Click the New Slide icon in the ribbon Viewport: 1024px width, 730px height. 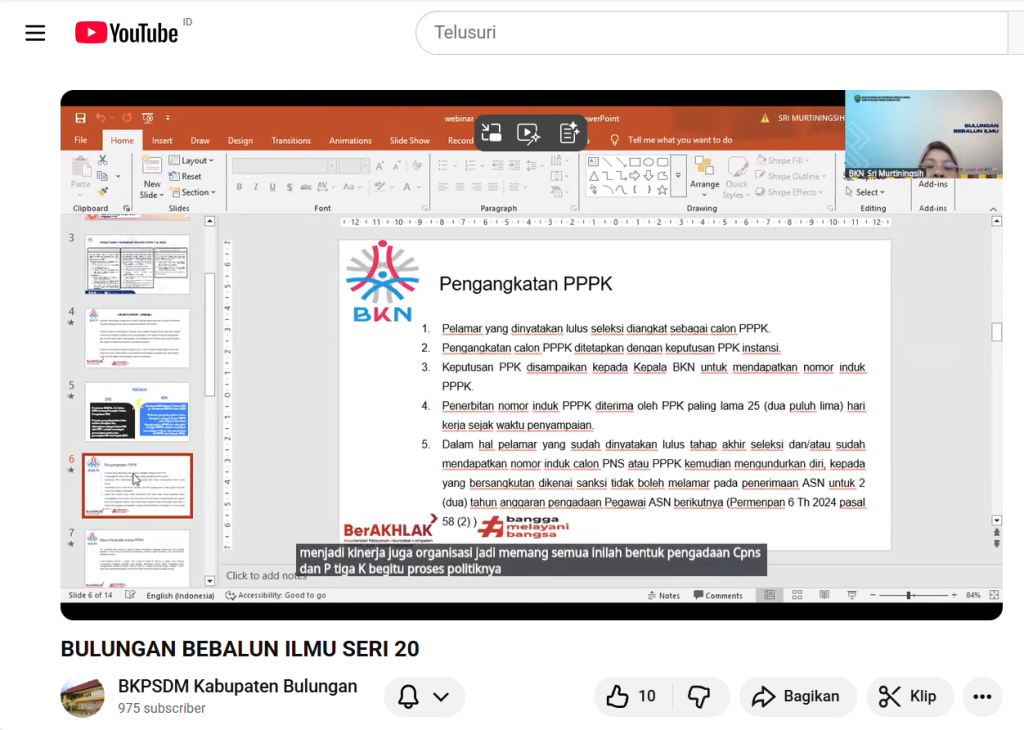tap(152, 169)
